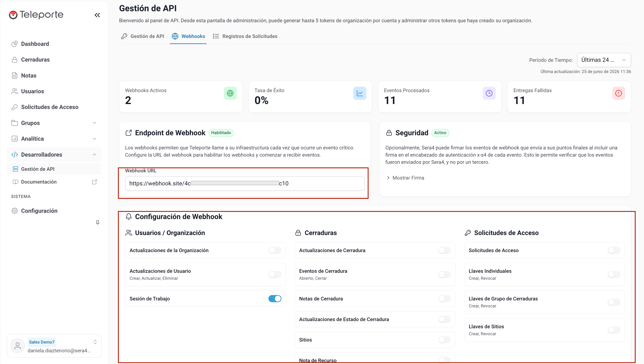Screen dimensions: 644x364
Task: Switch to Registros de Solicitudes tab
Action: click(x=245, y=36)
